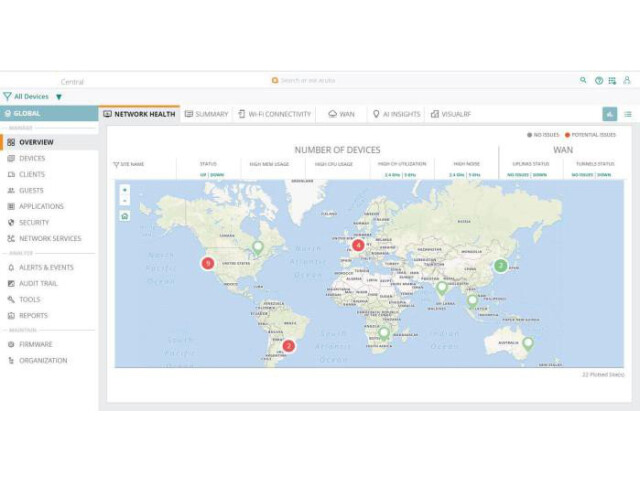
Task: Click the Reports icon
Action: tap(11, 316)
